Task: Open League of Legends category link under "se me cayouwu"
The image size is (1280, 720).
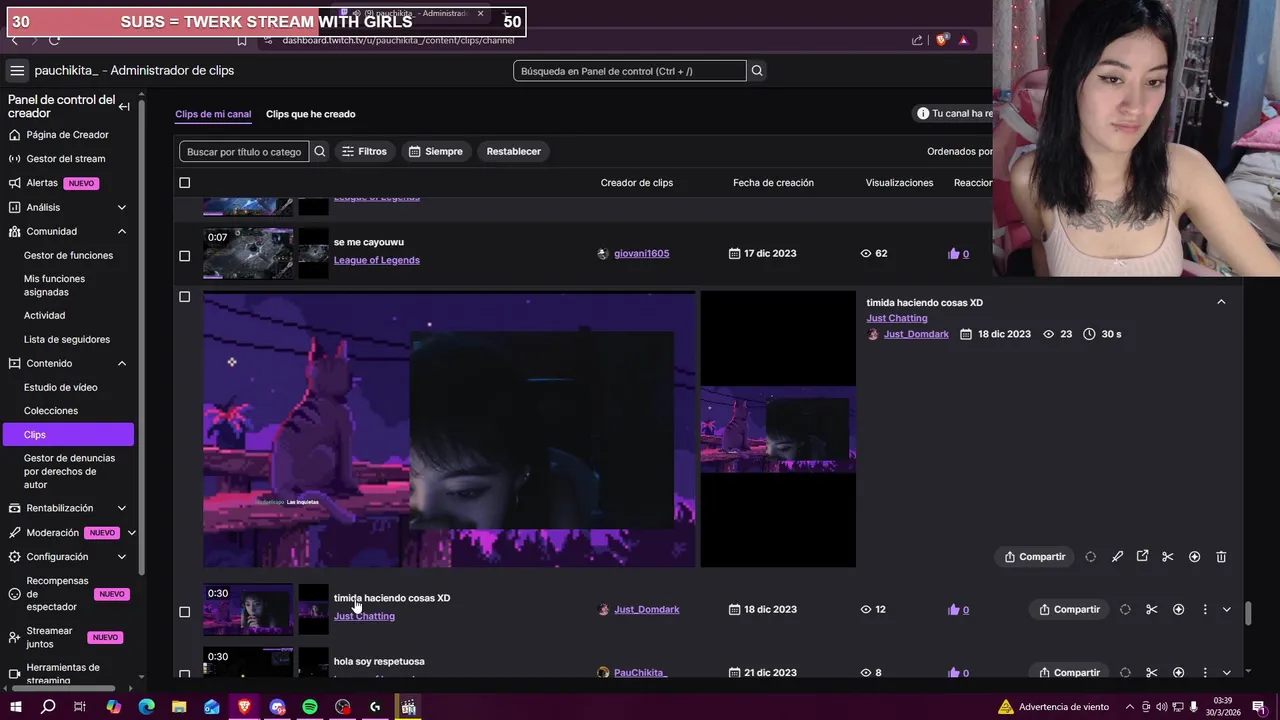Action: point(377,260)
